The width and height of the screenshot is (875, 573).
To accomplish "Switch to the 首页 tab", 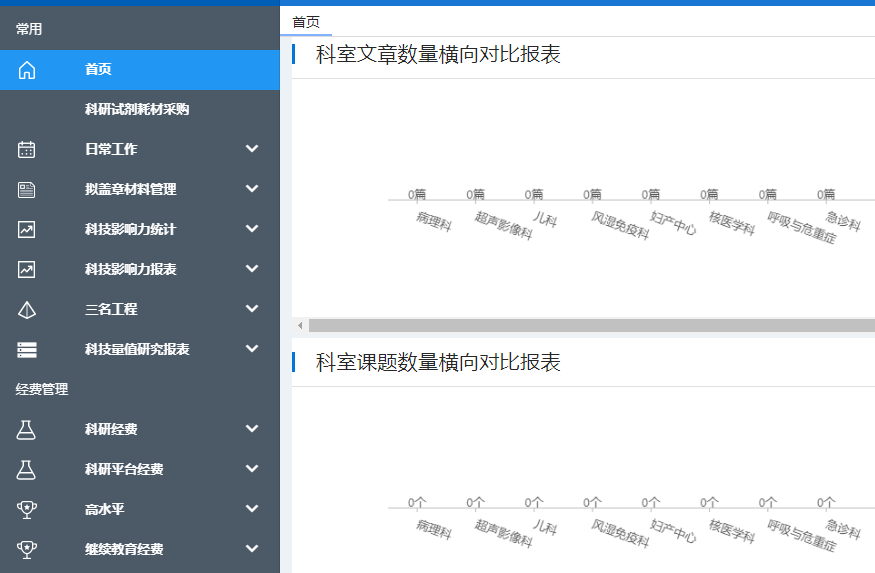I will pyautogui.click(x=306, y=22).
